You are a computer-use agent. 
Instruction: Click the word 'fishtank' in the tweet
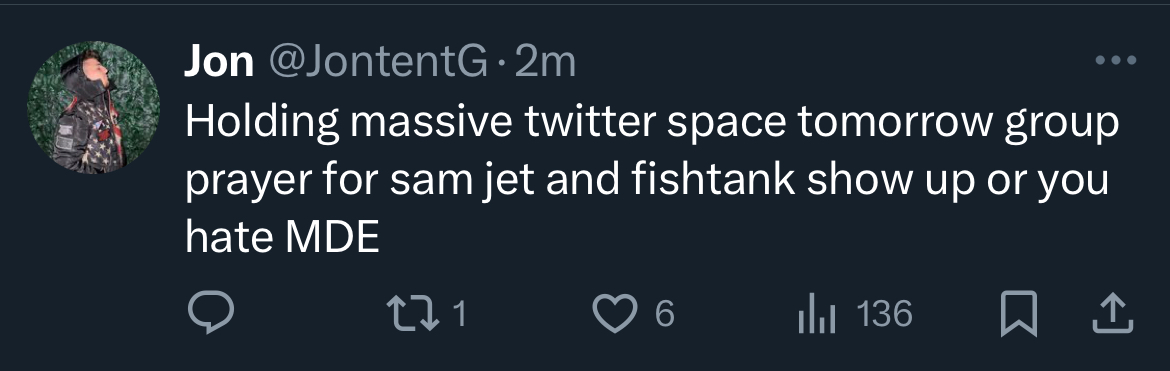[x=713, y=180]
